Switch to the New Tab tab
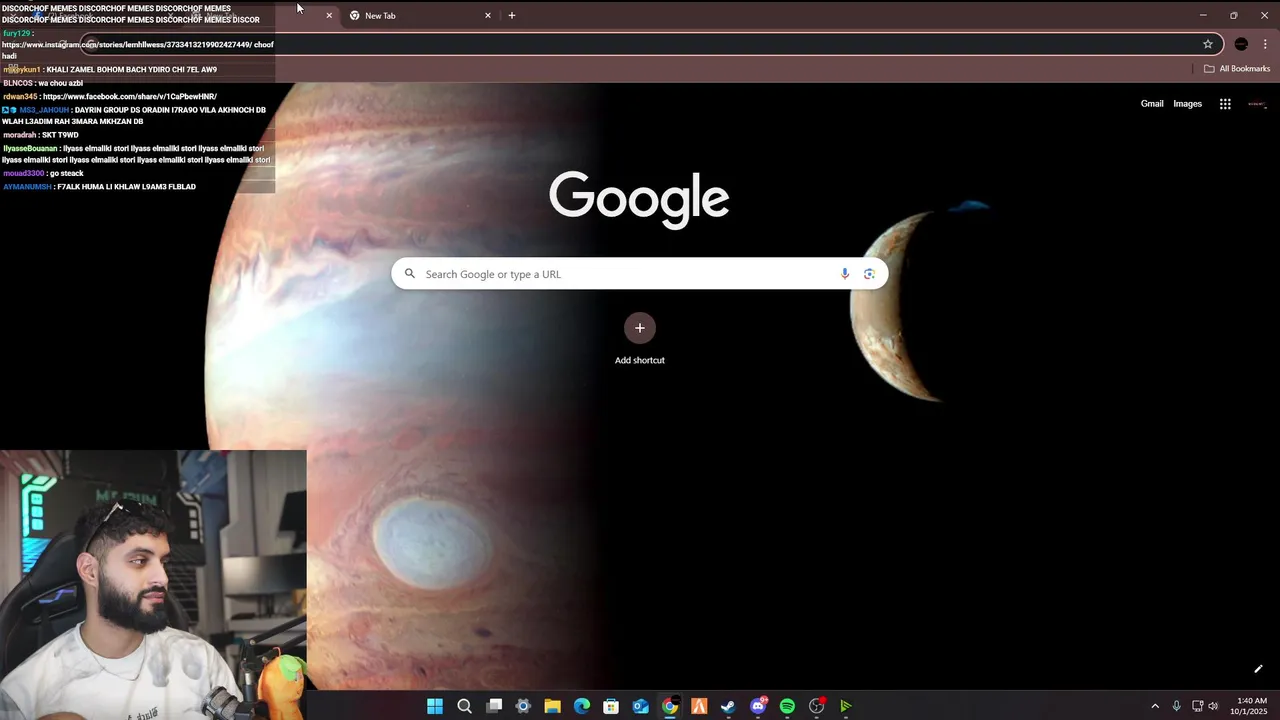1280x720 pixels. click(420, 15)
